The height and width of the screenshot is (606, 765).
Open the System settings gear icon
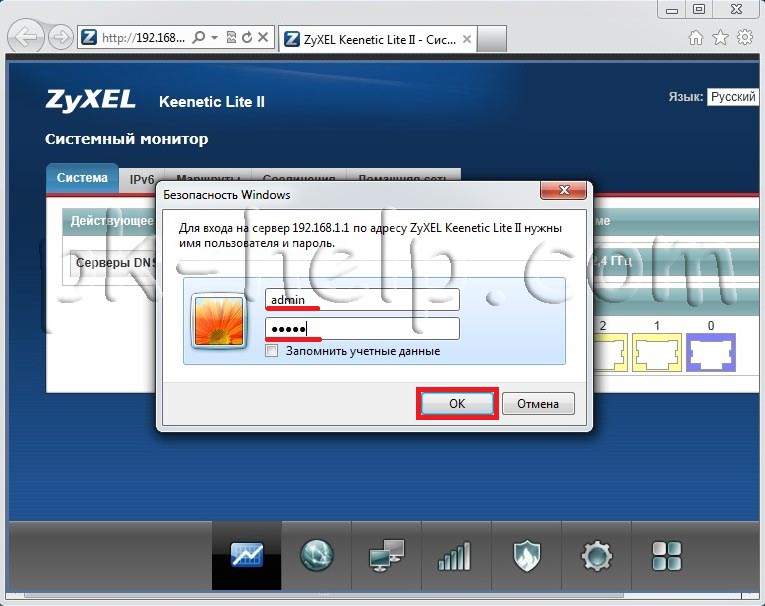pos(596,555)
